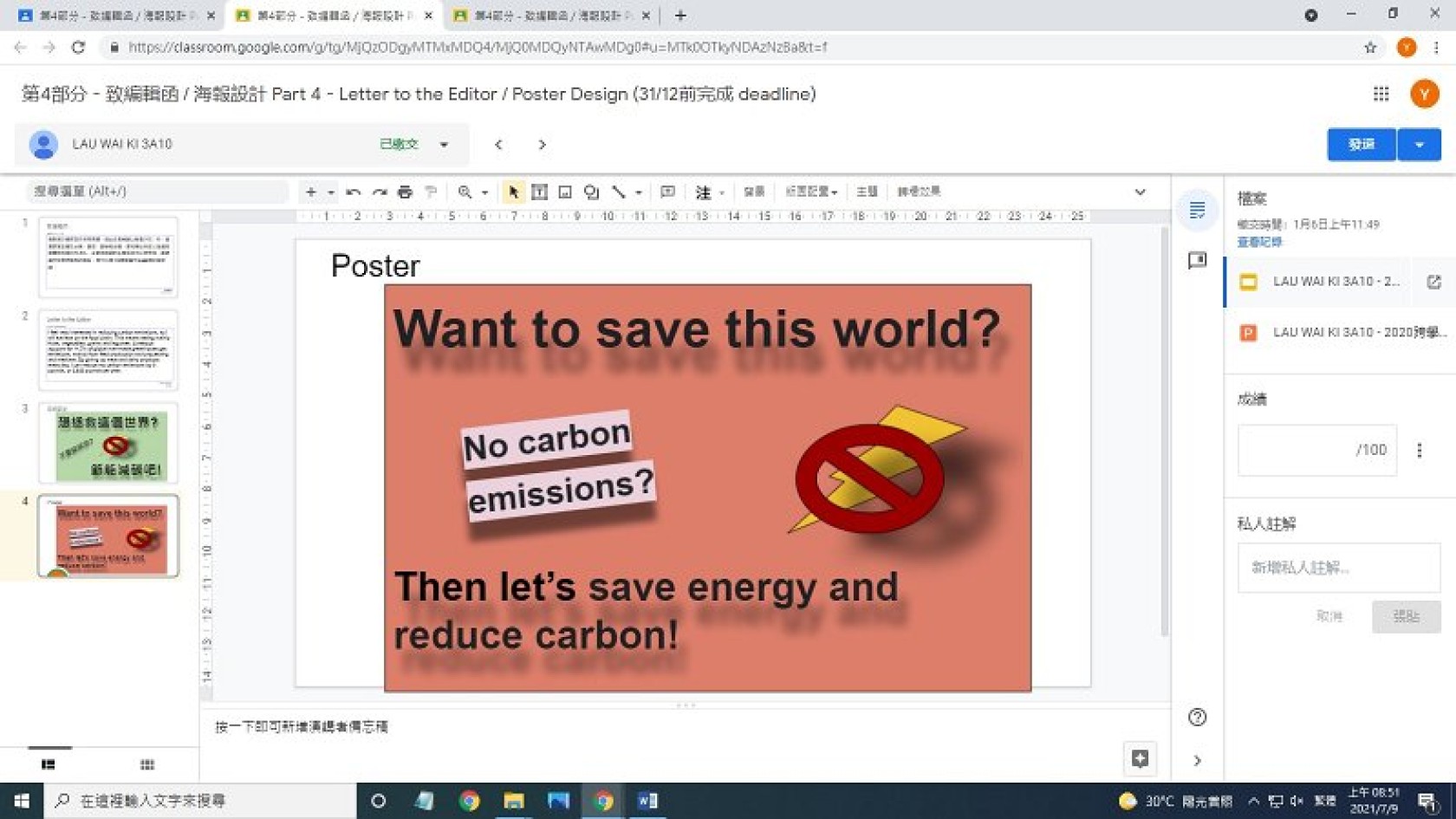Screen dimensions: 1456x819
Task: Click the Print icon in the toolbar
Action: point(405,192)
